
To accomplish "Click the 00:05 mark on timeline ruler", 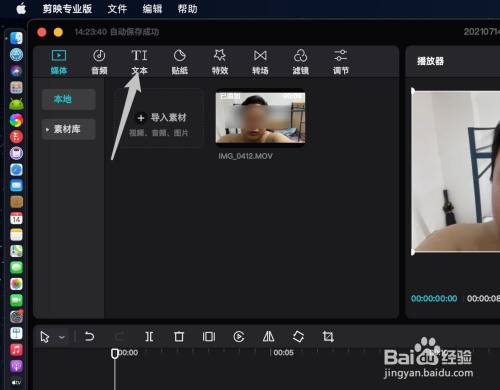I will point(283,352).
